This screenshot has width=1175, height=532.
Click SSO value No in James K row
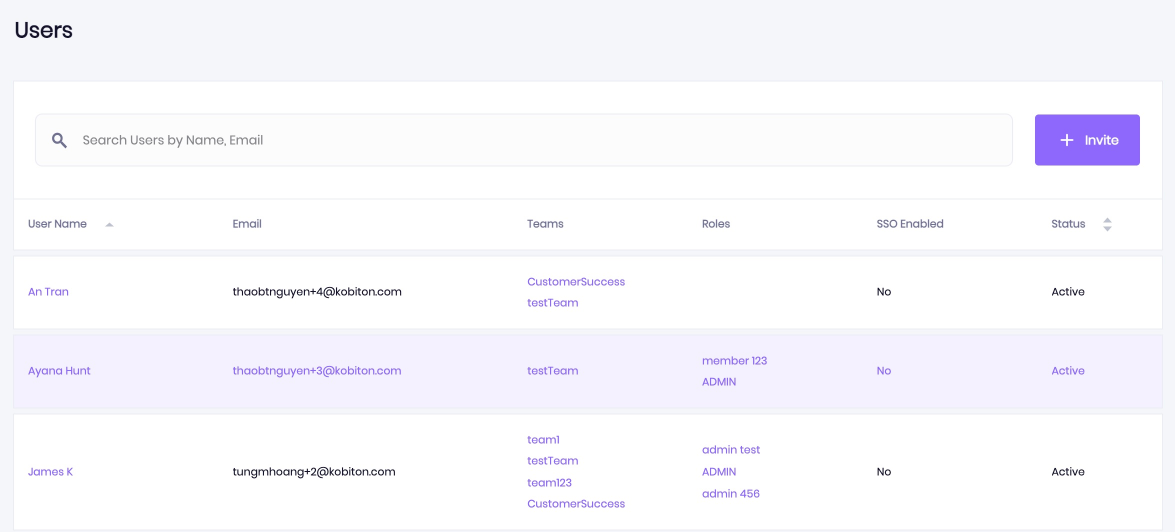coord(883,471)
